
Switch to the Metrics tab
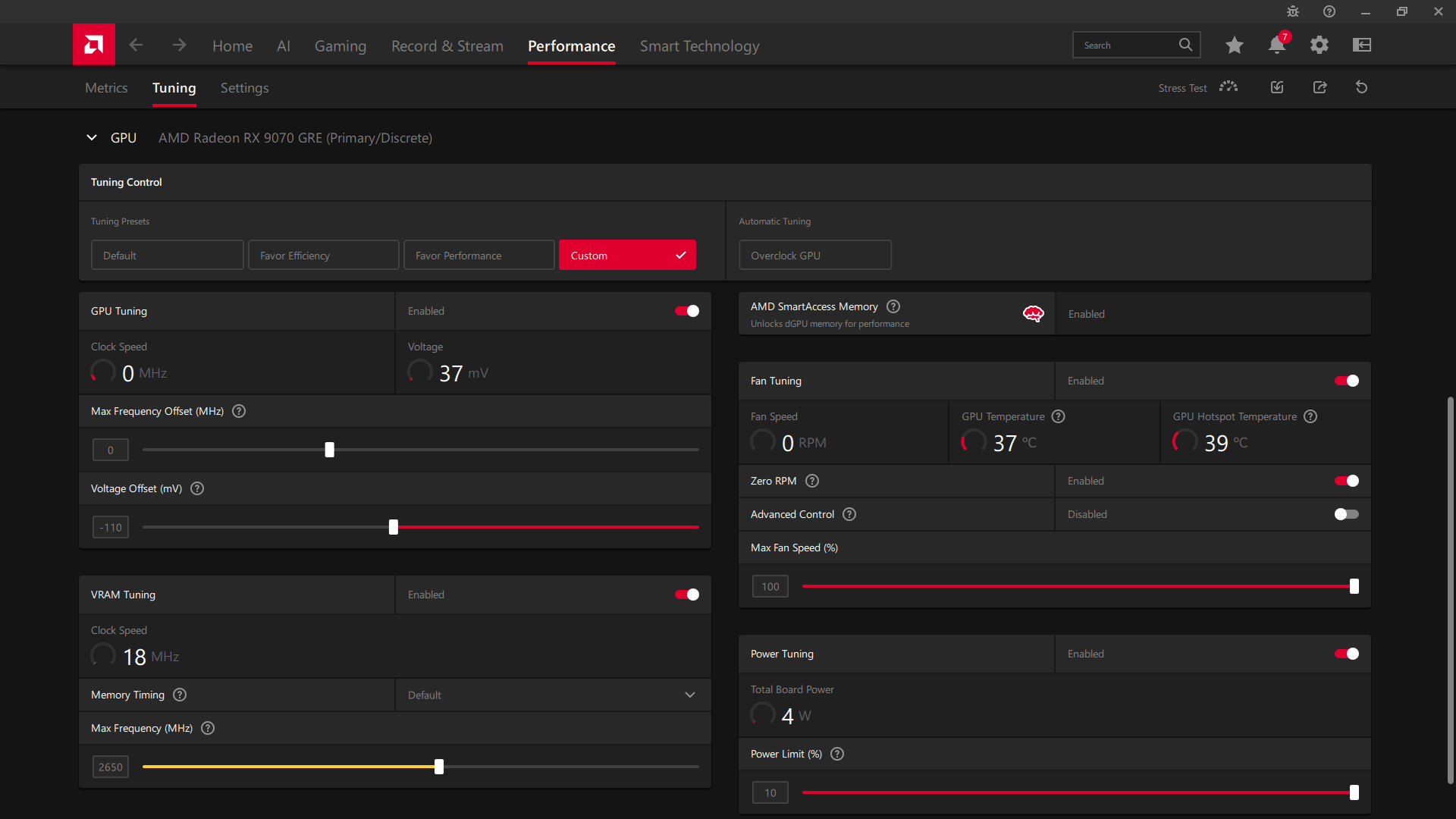(106, 88)
